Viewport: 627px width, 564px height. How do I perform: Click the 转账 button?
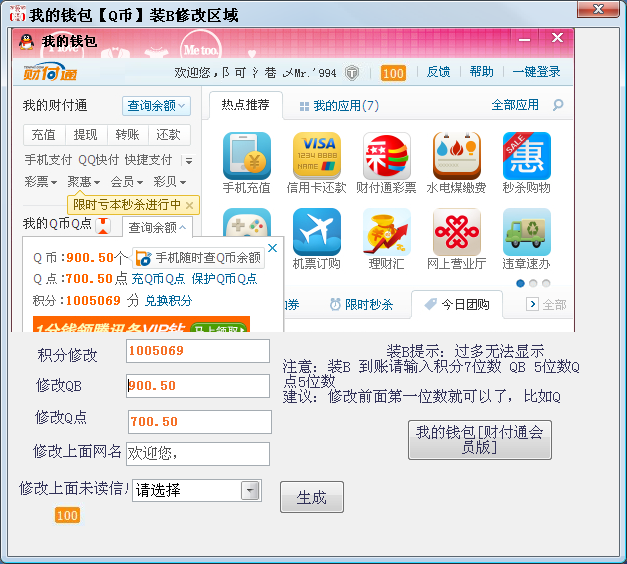point(128,135)
